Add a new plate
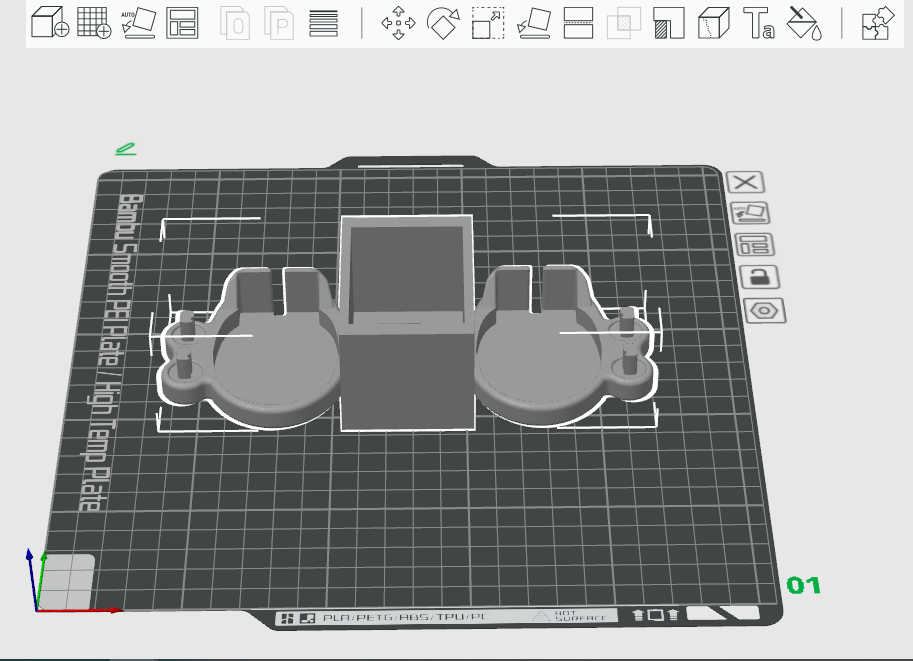Viewport: 913px width, 661px height. click(x=94, y=23)
